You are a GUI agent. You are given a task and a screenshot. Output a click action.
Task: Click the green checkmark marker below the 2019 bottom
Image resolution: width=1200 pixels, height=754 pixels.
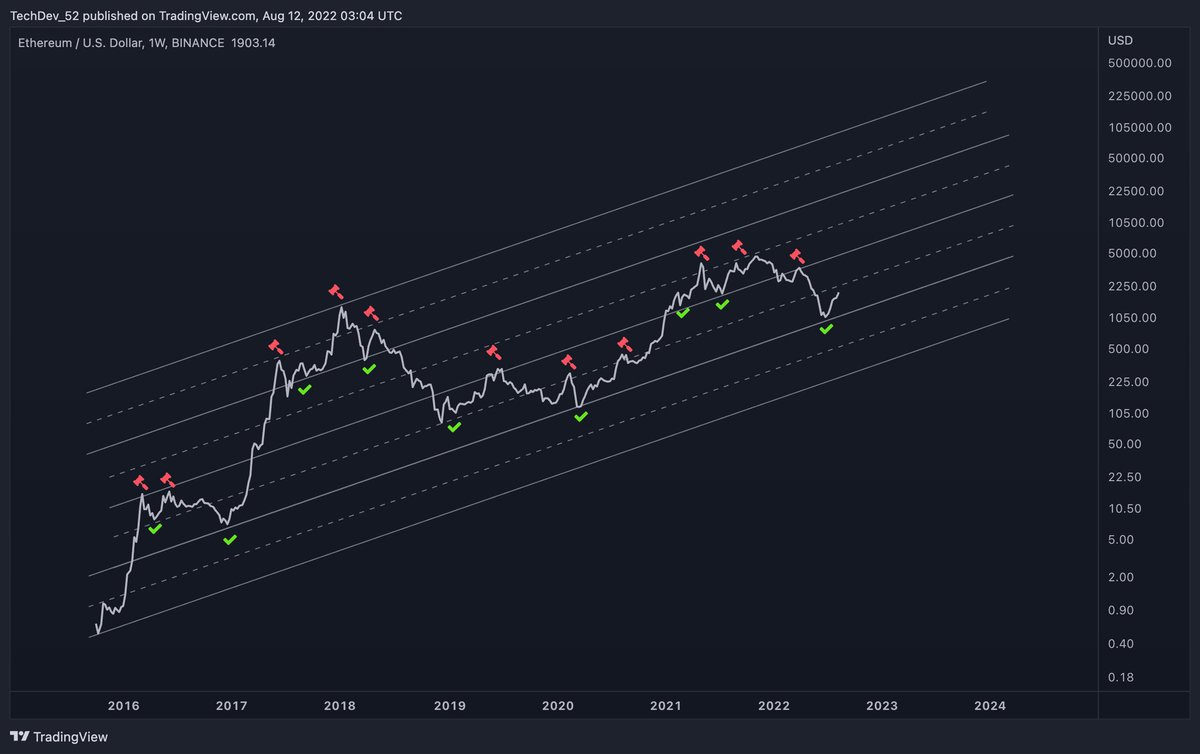pyautogui.click(x=453, y=428)
